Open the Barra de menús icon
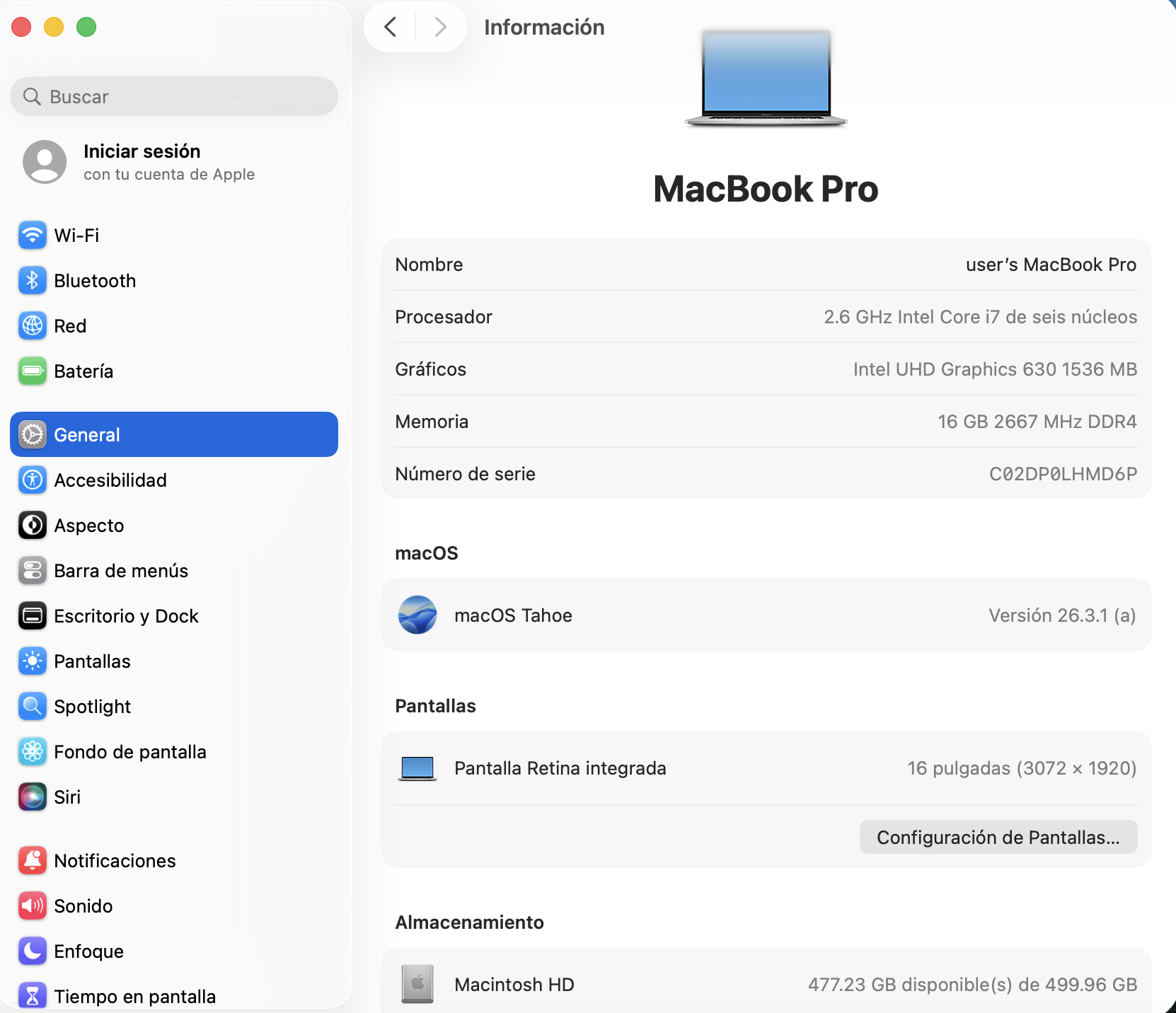 (33, 571)
